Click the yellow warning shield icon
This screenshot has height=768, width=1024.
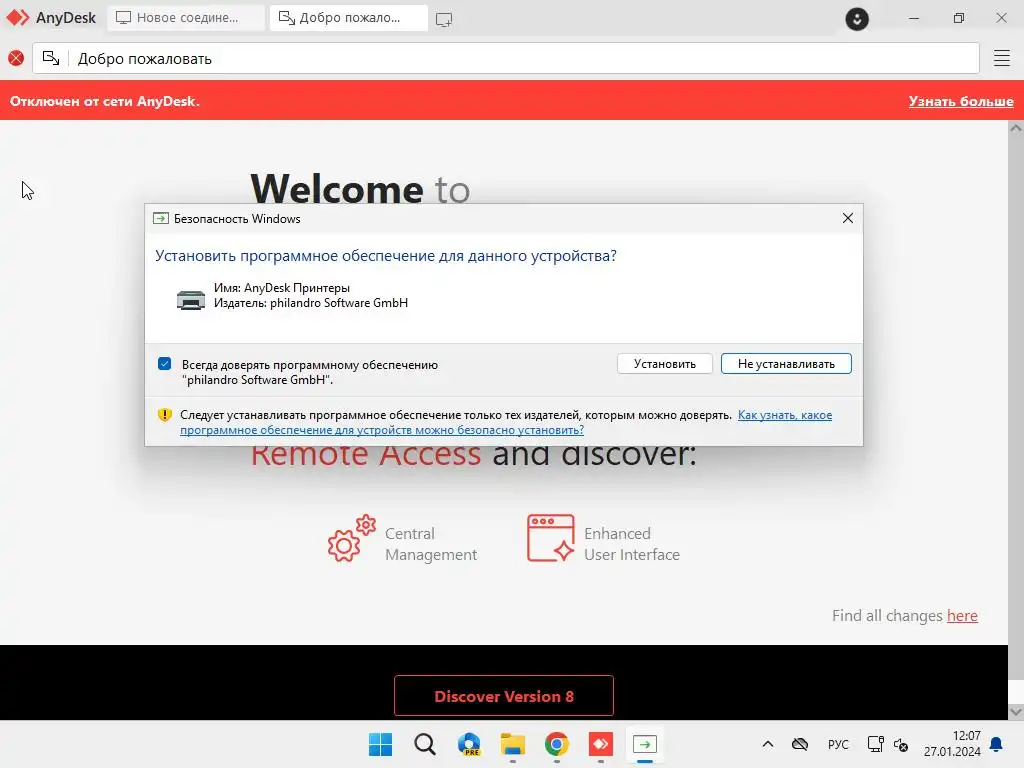165,415
